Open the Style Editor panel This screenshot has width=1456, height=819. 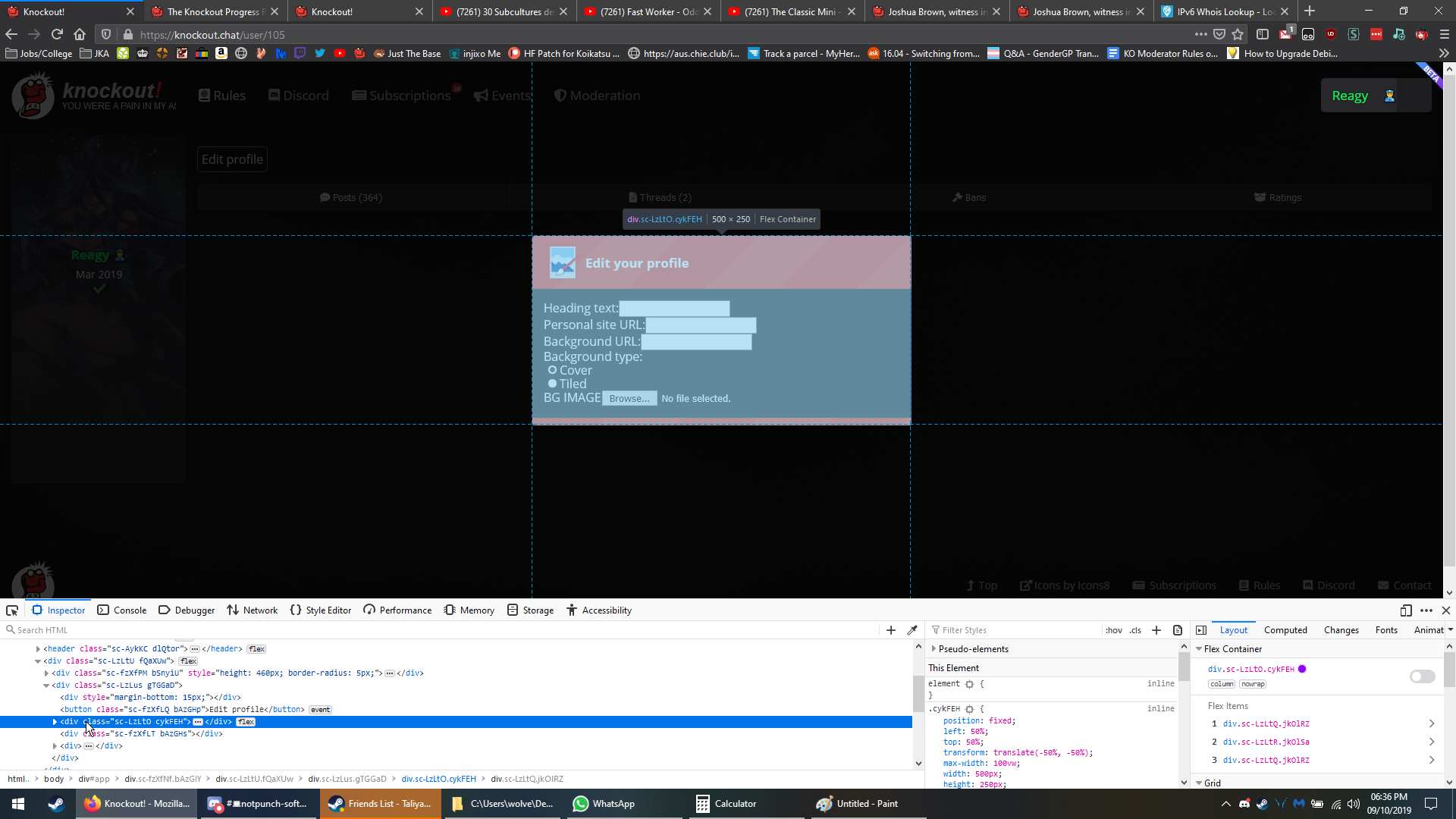321,610
